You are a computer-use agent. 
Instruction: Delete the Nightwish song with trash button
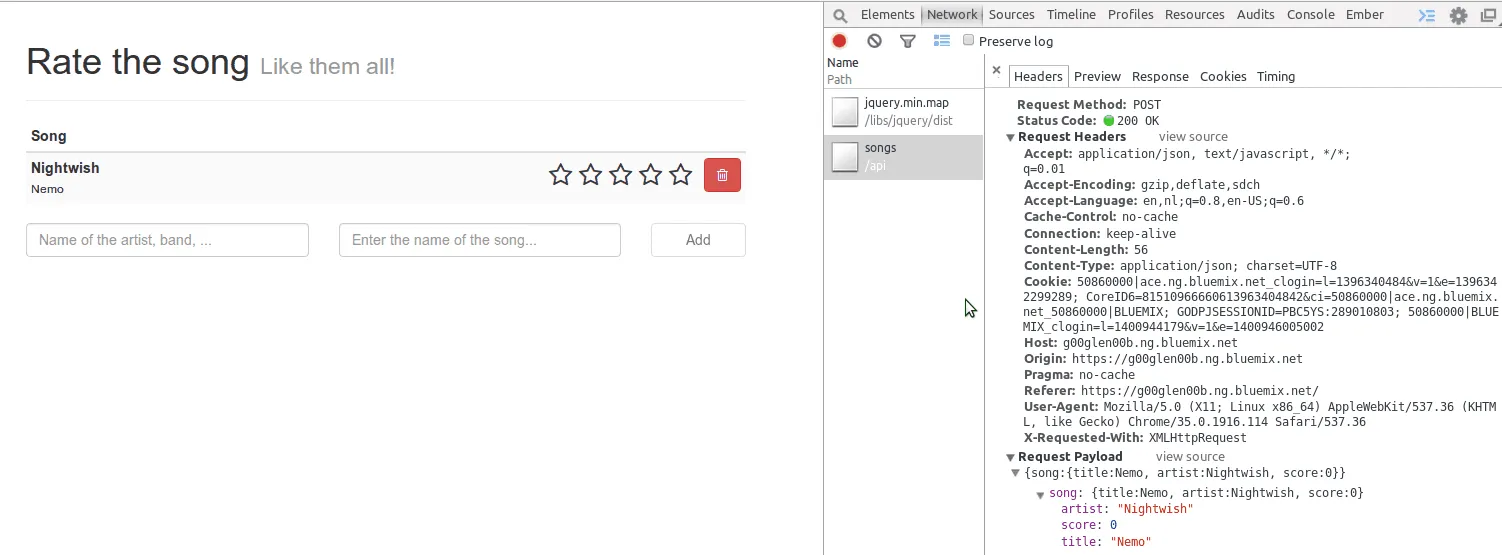pyautogui.click(x=722, y=175)
